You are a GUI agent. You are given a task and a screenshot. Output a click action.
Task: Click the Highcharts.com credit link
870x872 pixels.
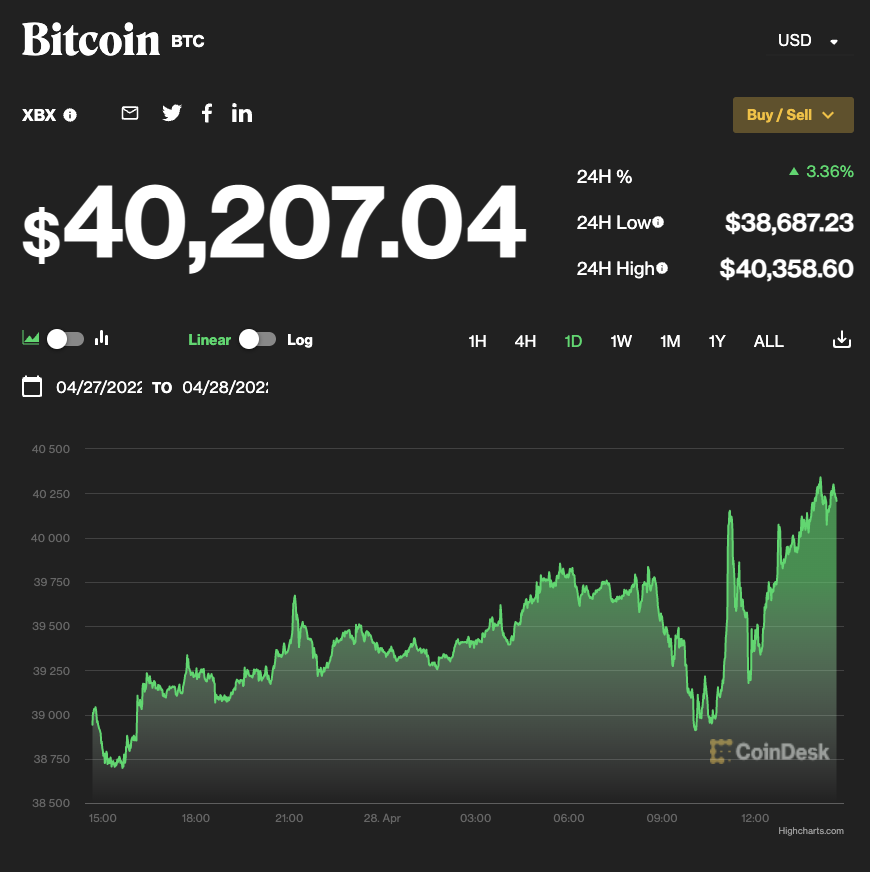click(811, 831)
